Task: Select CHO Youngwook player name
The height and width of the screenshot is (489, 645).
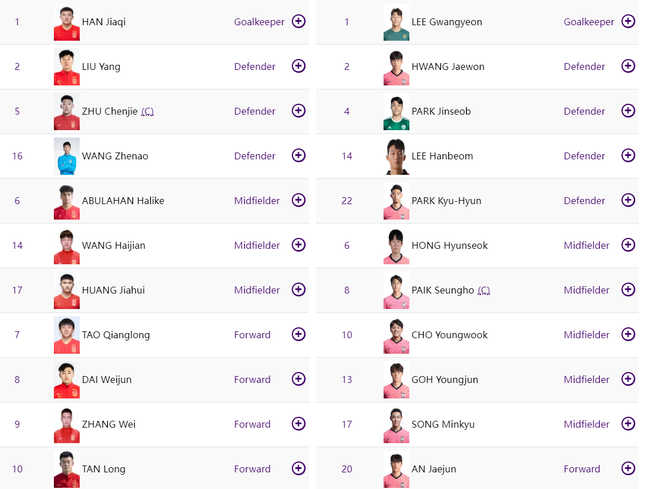Action: (449, 335)
